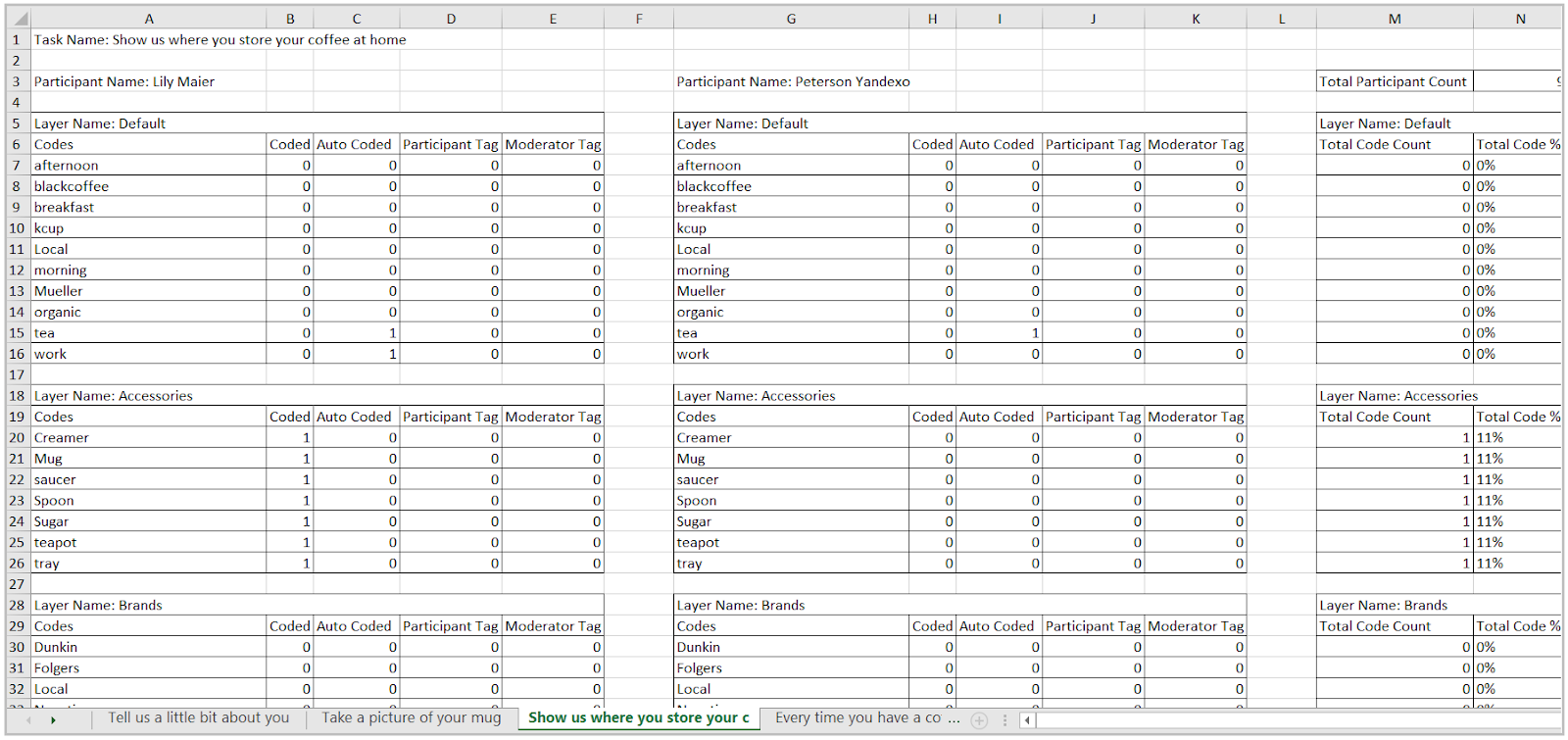This screenshot has width=1568, height=740.
Task: Select 'Layer Name: Default' in column A
Action: tap(149, 123)
